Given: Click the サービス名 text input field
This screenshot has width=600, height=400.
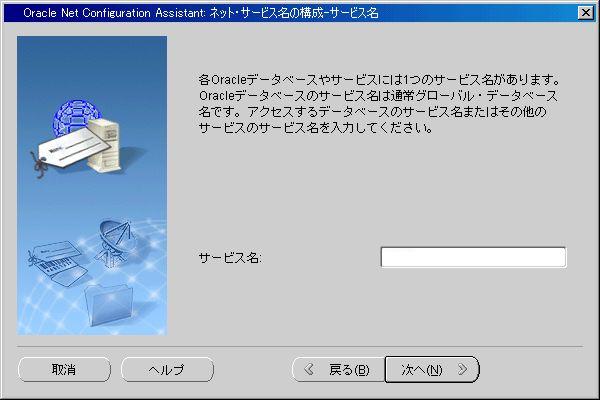Looking at the screenshot, I should pos(473,257).
